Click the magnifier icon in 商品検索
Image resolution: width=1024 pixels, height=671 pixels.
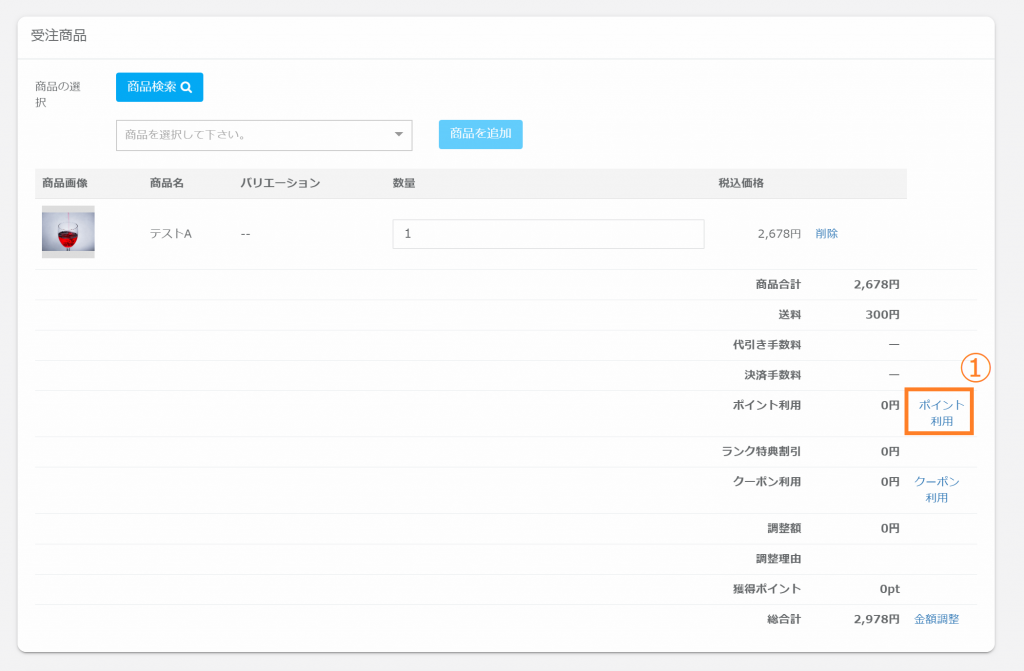tap(186, 87)
